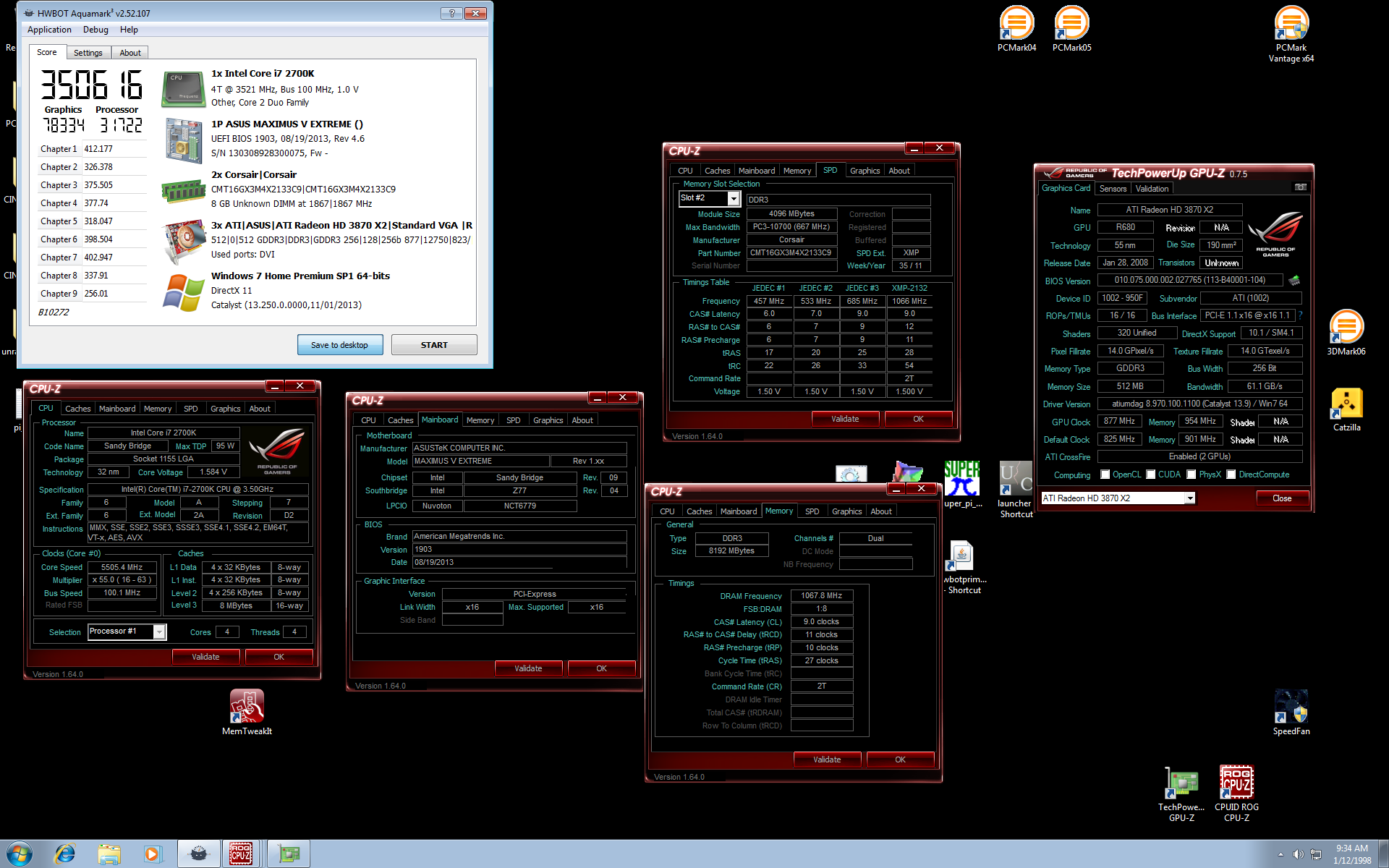Click OK in the CPU-Z Memory window
Screen dimensions: 1389x868
click(900, 759)
